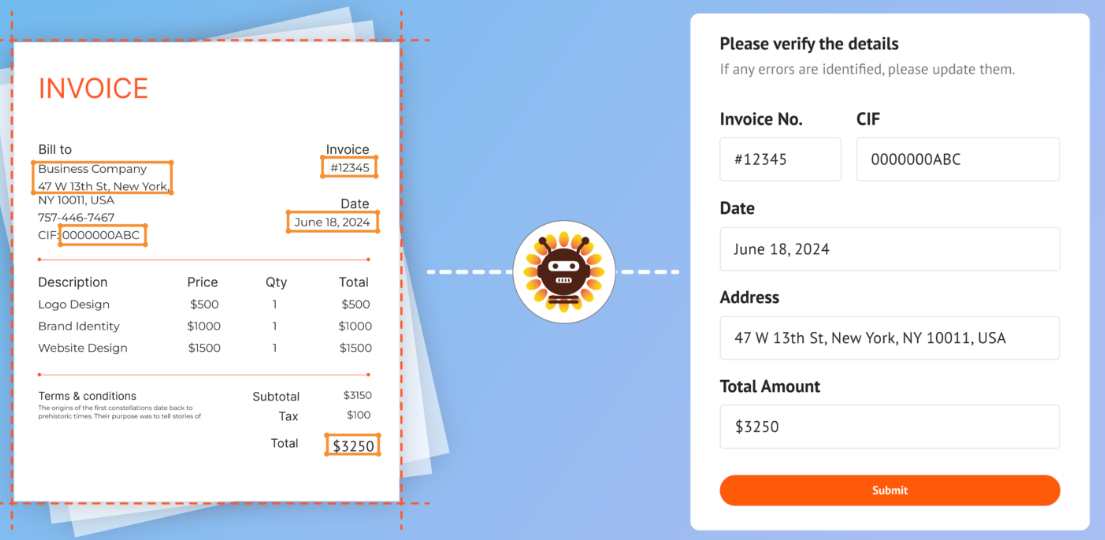Click the orange INVOICE heading

click(93, 89)
